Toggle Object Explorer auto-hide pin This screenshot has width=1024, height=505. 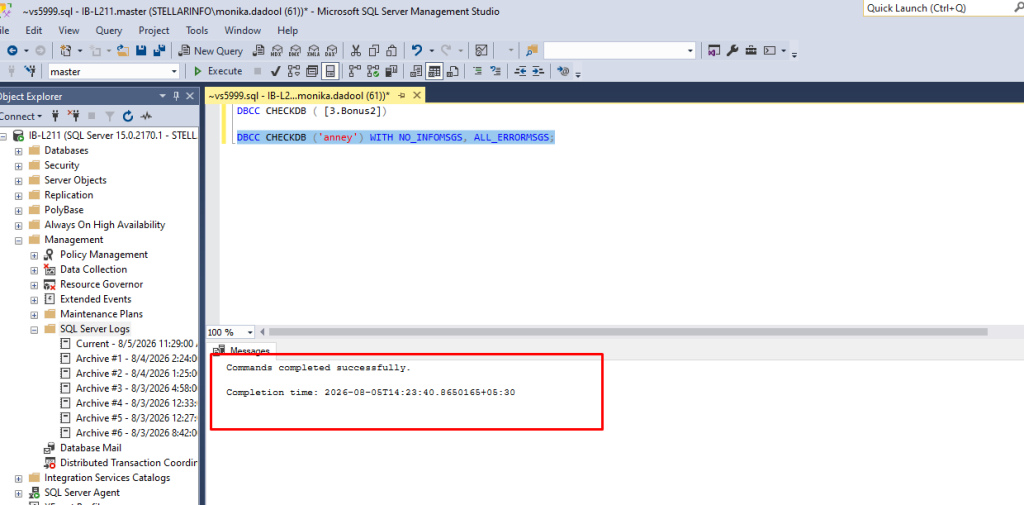176,96
